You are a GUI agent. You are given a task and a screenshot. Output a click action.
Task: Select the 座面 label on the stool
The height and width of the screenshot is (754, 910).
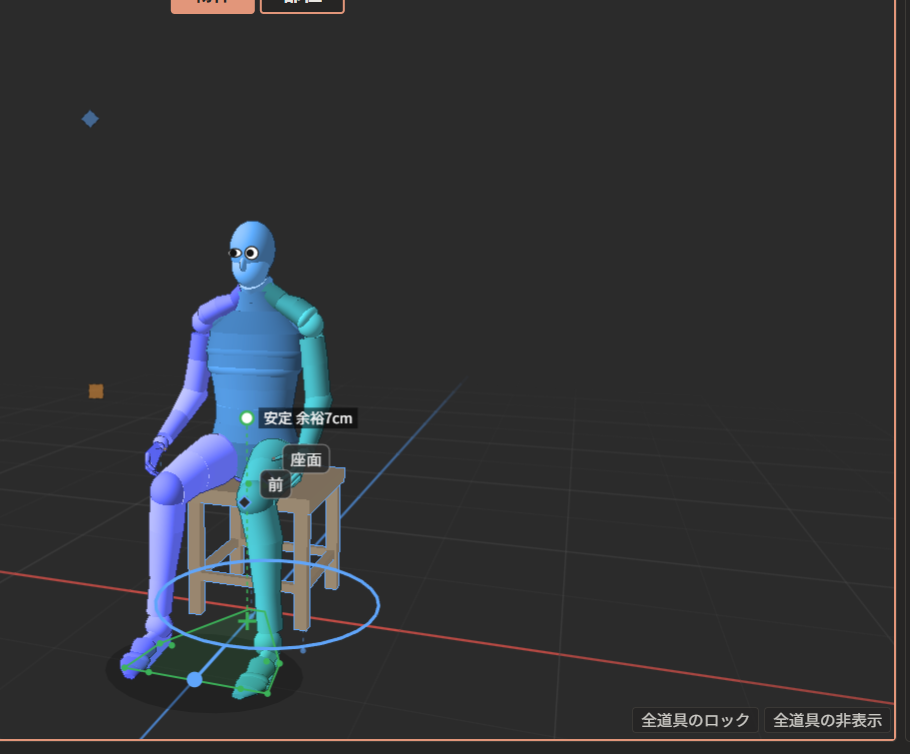306,460
